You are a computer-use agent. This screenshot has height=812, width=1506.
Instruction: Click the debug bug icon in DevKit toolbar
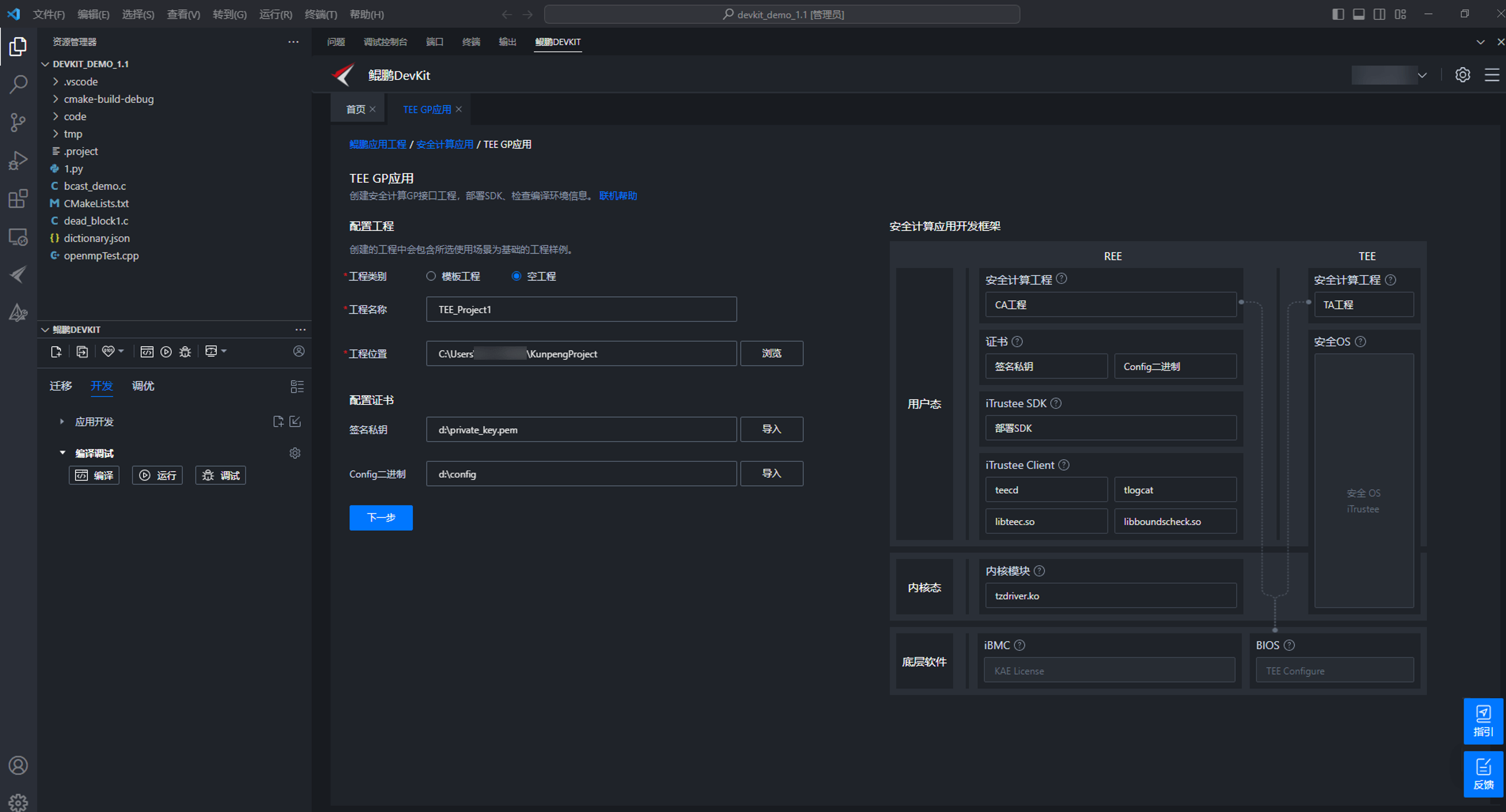pos(185,351)
